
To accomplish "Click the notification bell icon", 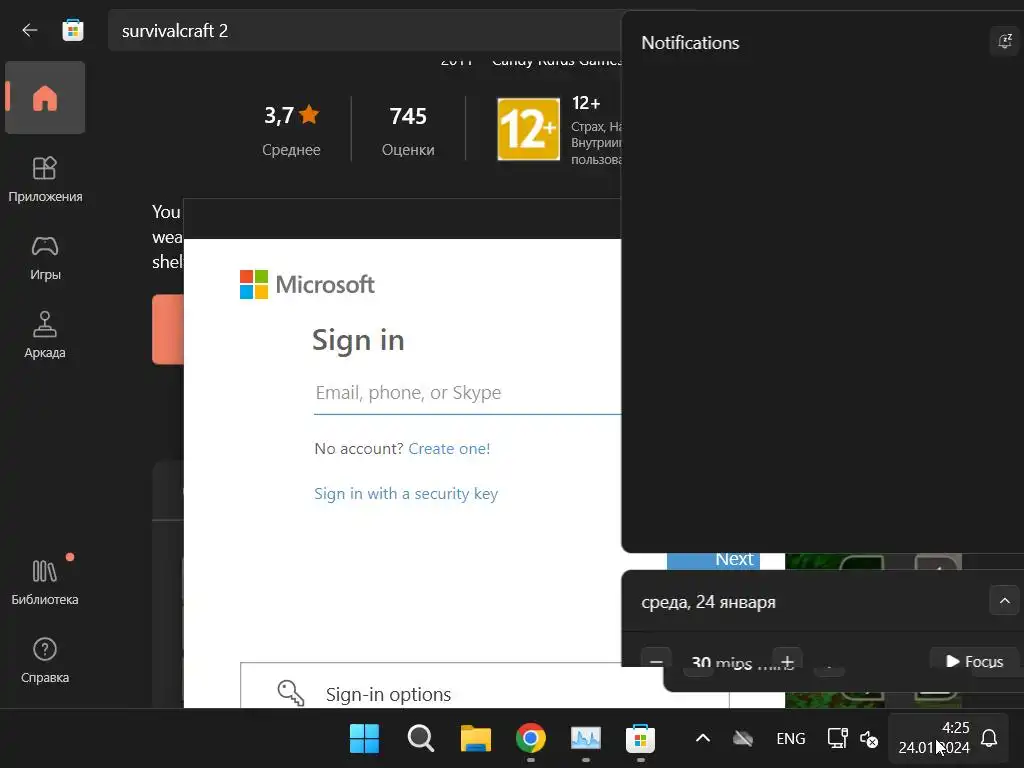I will tap(989, 739).
